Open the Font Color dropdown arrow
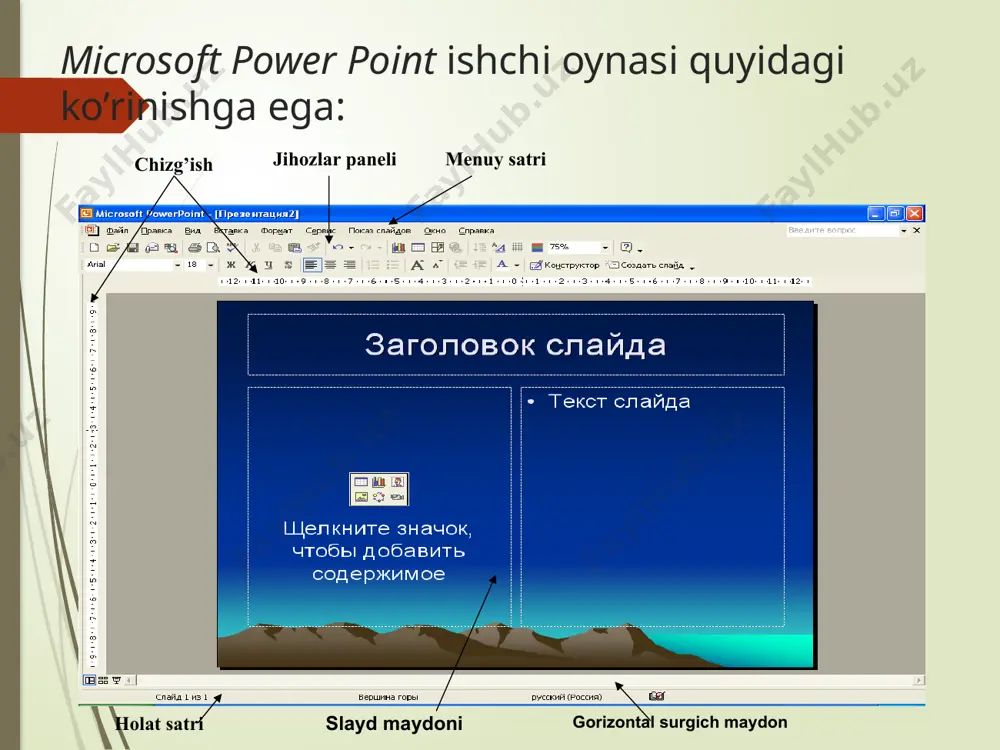 click(517, 265)
